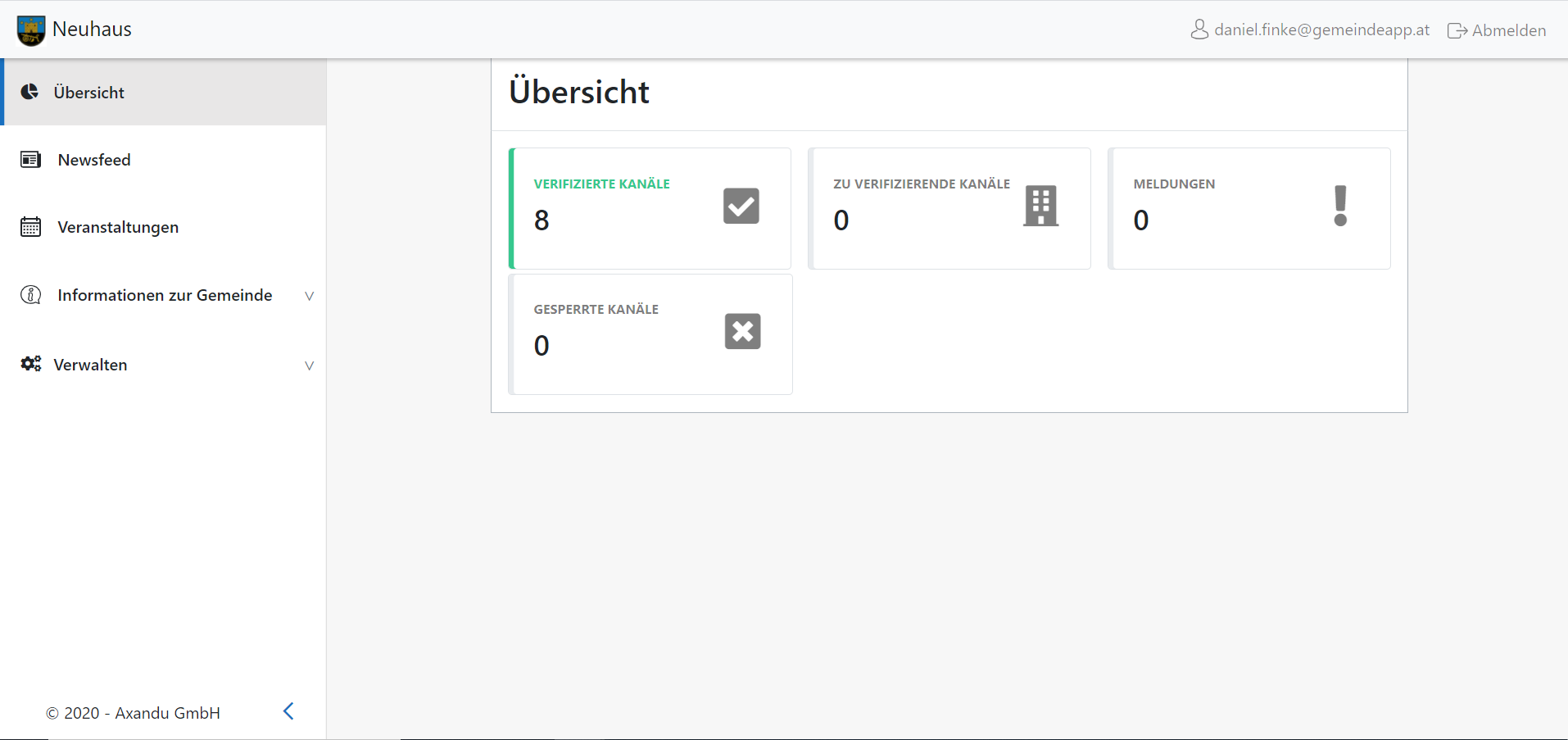The height and width of the screenshot is (740, 1568).
Task: Click the exclamation mark icon in Meldungen card
Action: [x=1340, y=206]
